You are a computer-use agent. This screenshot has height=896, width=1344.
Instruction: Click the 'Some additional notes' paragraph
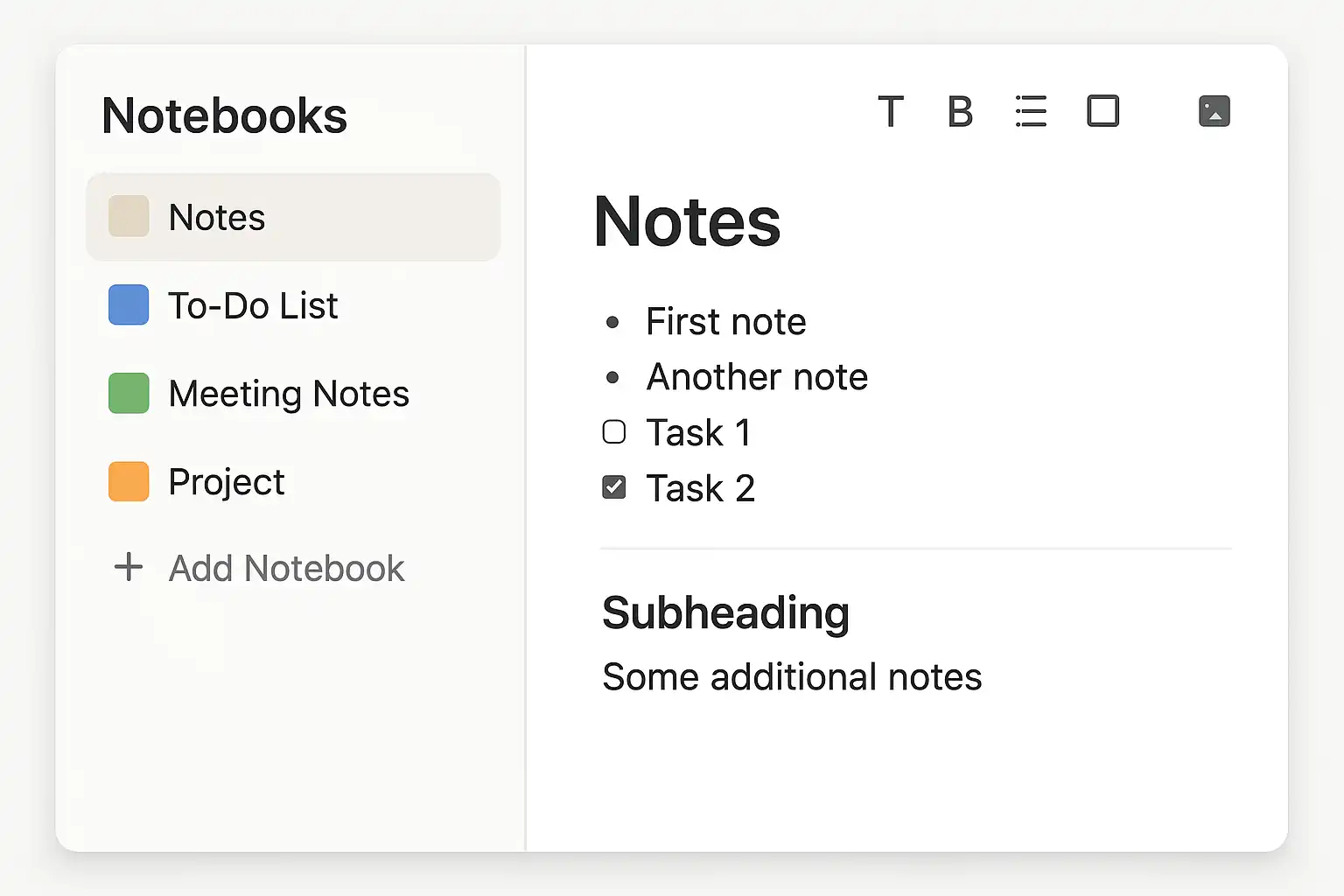(792, 677)
